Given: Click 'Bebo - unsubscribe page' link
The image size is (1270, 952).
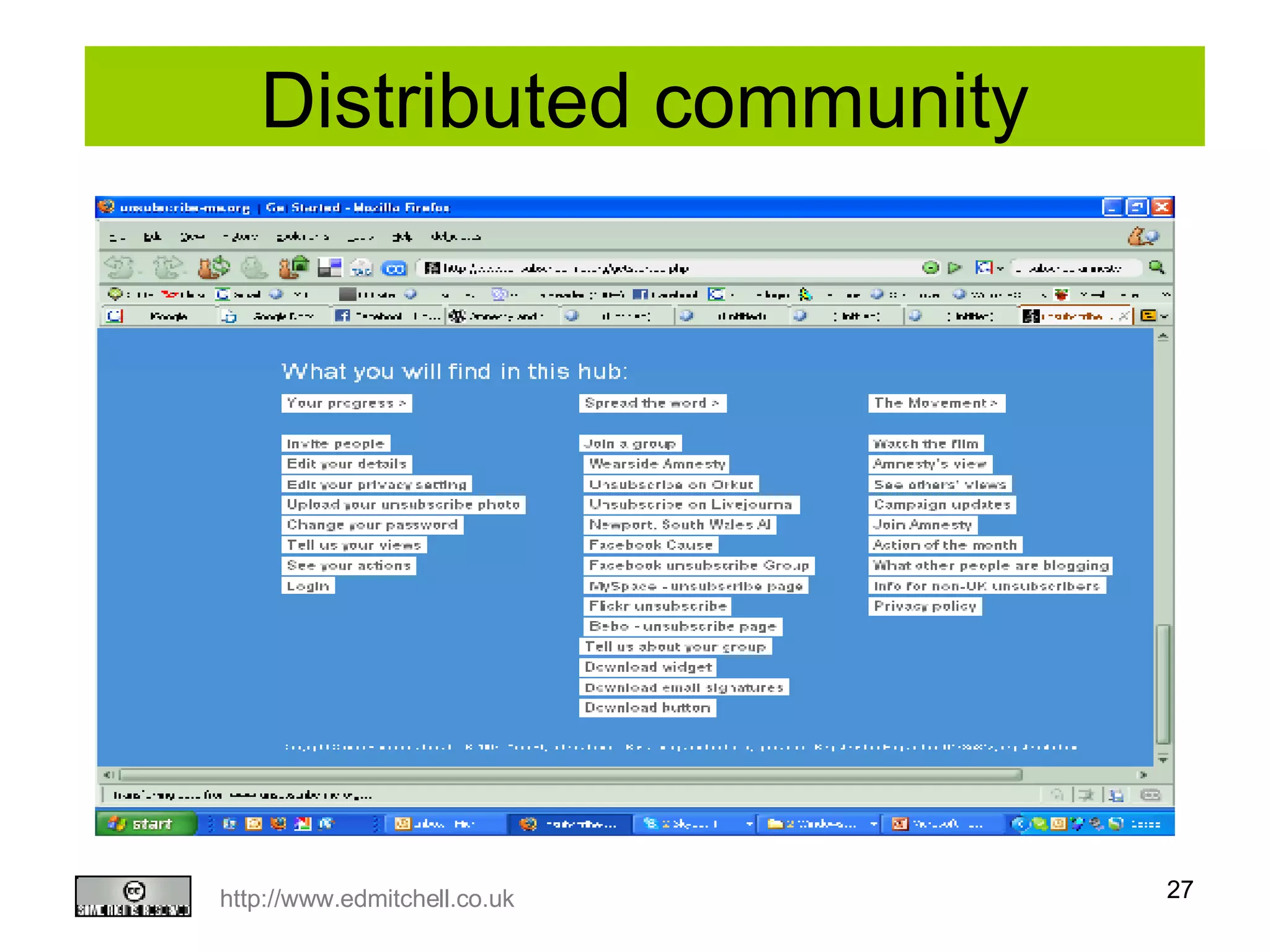Looking at the screenshot, I should (x=683, y=627).
